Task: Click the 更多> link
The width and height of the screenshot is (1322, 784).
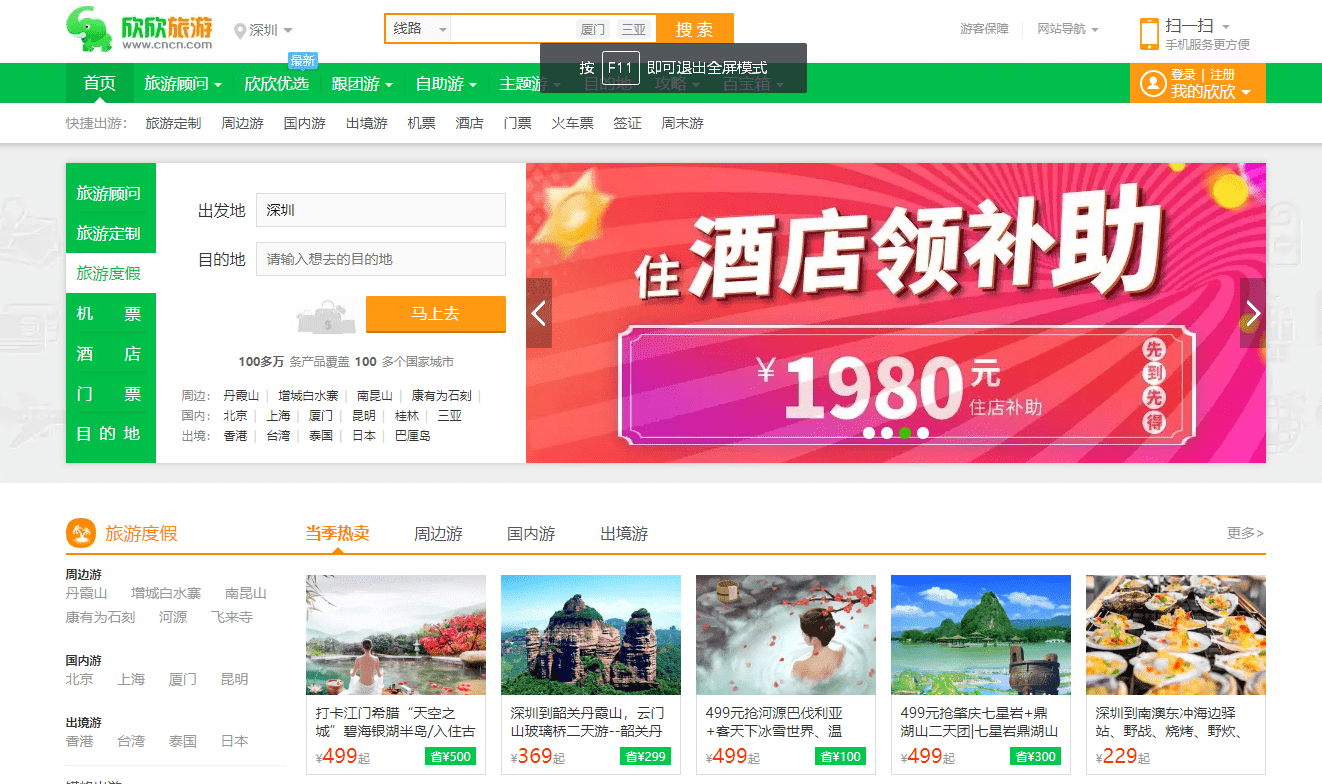Action: (x=1245, y=533)
